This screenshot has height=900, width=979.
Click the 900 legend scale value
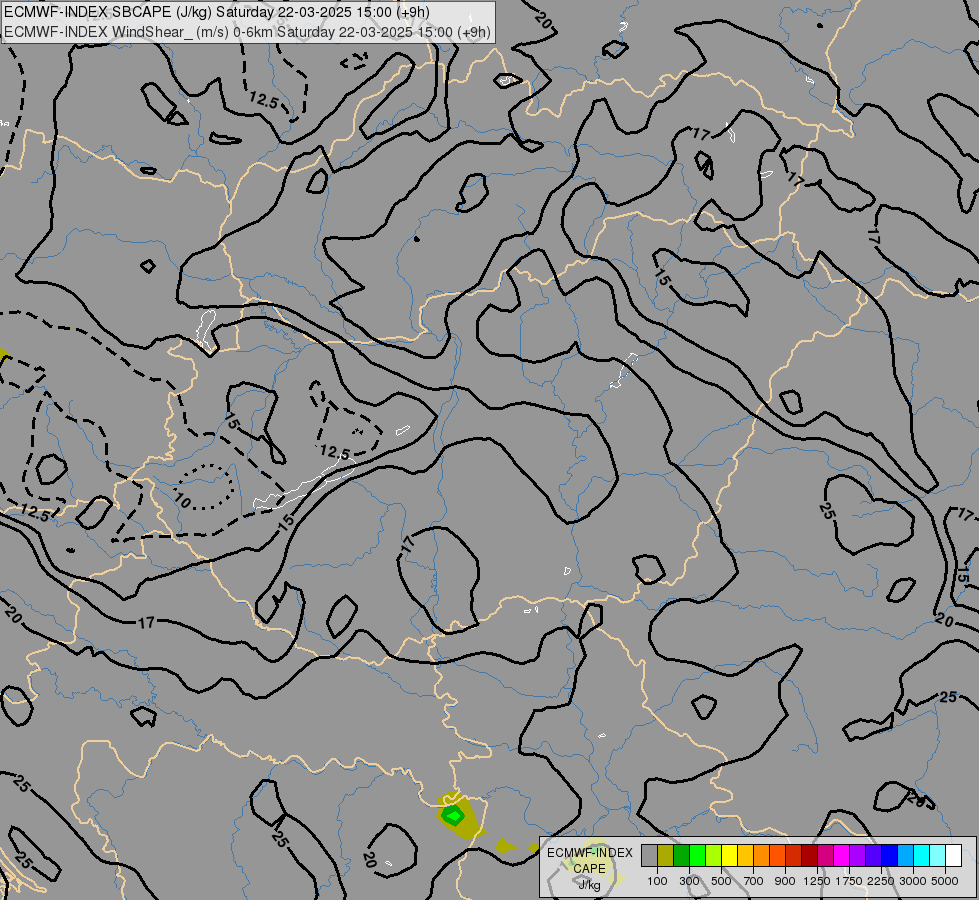pyautogui.click(x=785, y=881)
